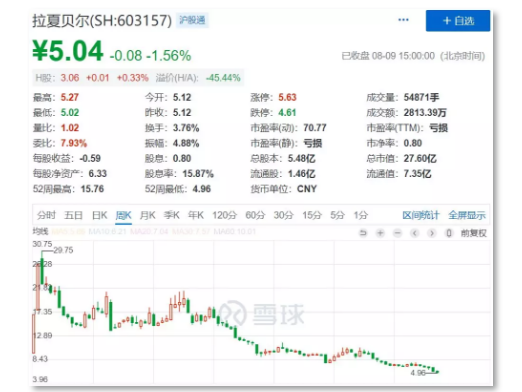The image size is (522, 392).
Task: Select the 季K chart tab
Action: coord(172,215)
